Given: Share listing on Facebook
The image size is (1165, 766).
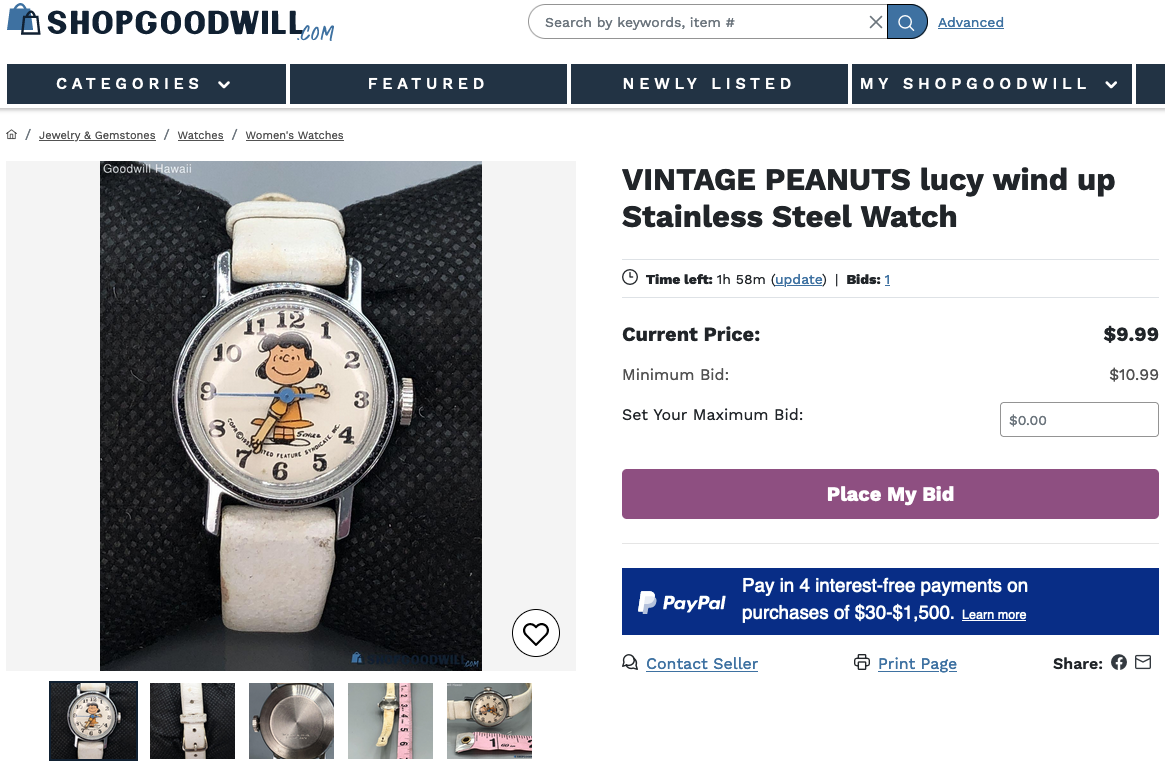Looking at the screenshot, I should click(x=1119, y=663).
